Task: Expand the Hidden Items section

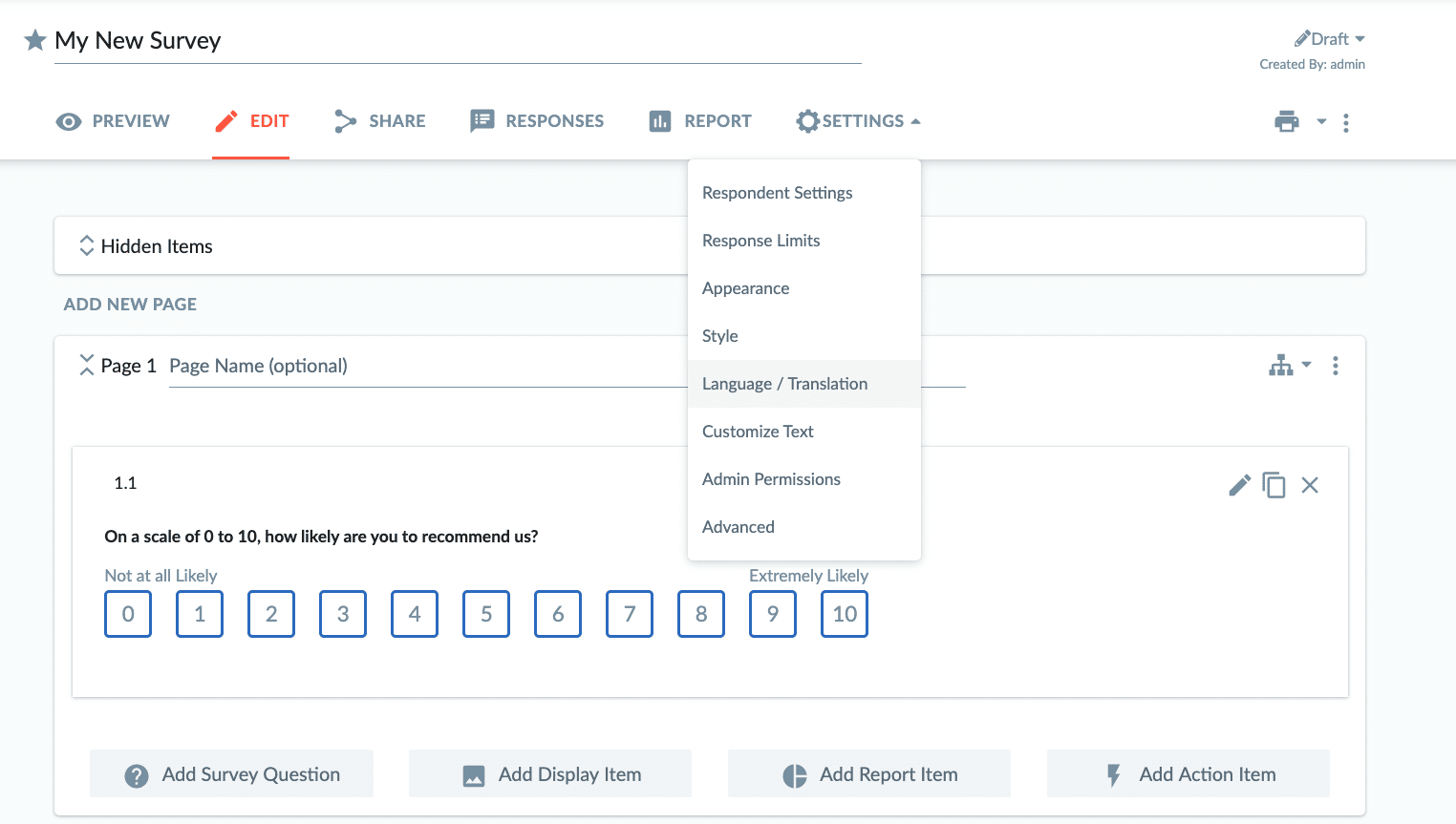Action: pos(86,245)
